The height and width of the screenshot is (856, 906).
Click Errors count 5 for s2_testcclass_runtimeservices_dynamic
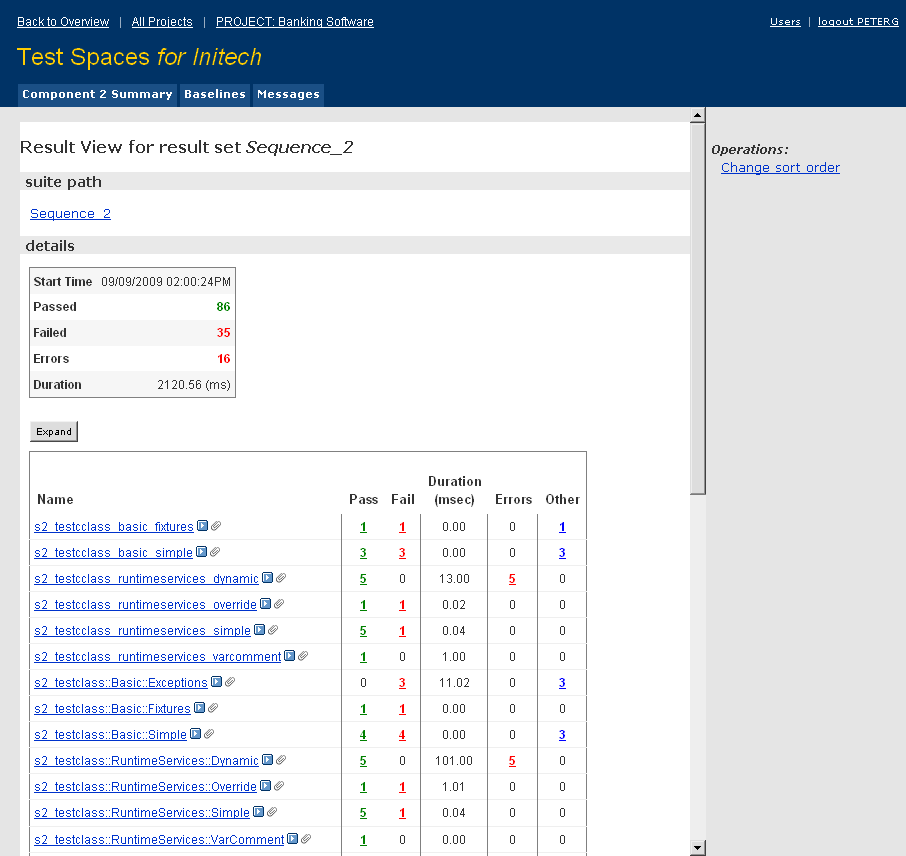coord(512,579)
